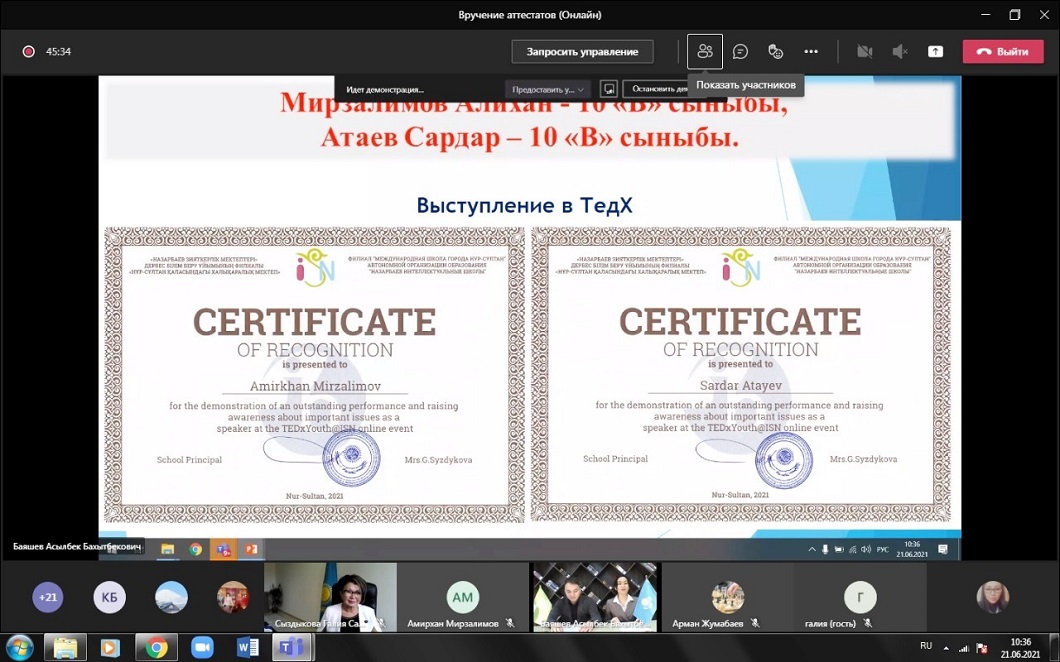This screenshot has height=662, width=1060.
Task: Select Амирхан Мирзалимов's participant tile
Action: tap(462, 598)
